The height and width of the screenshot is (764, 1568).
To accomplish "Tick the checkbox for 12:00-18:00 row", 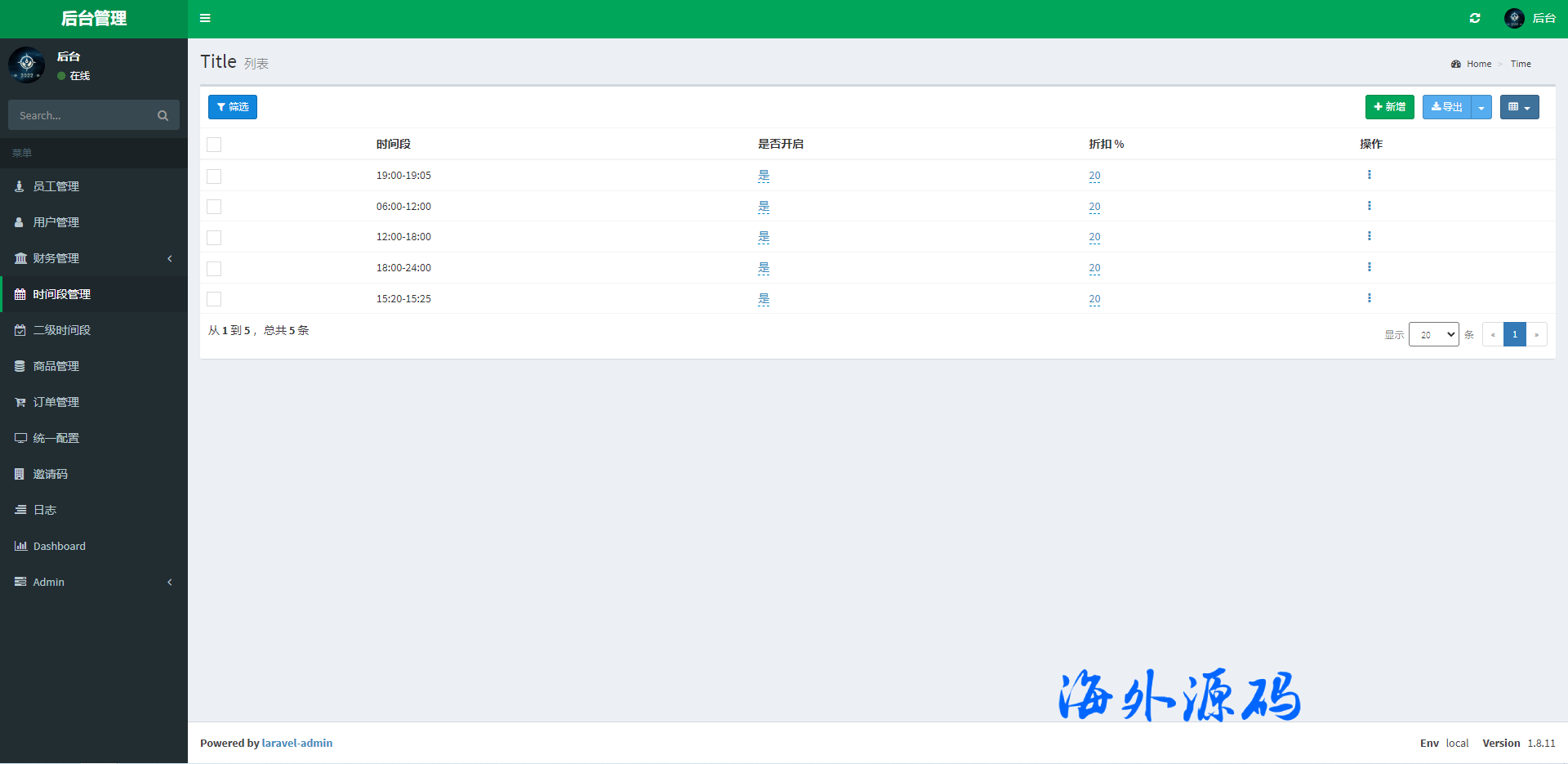I will coord(214,238).
